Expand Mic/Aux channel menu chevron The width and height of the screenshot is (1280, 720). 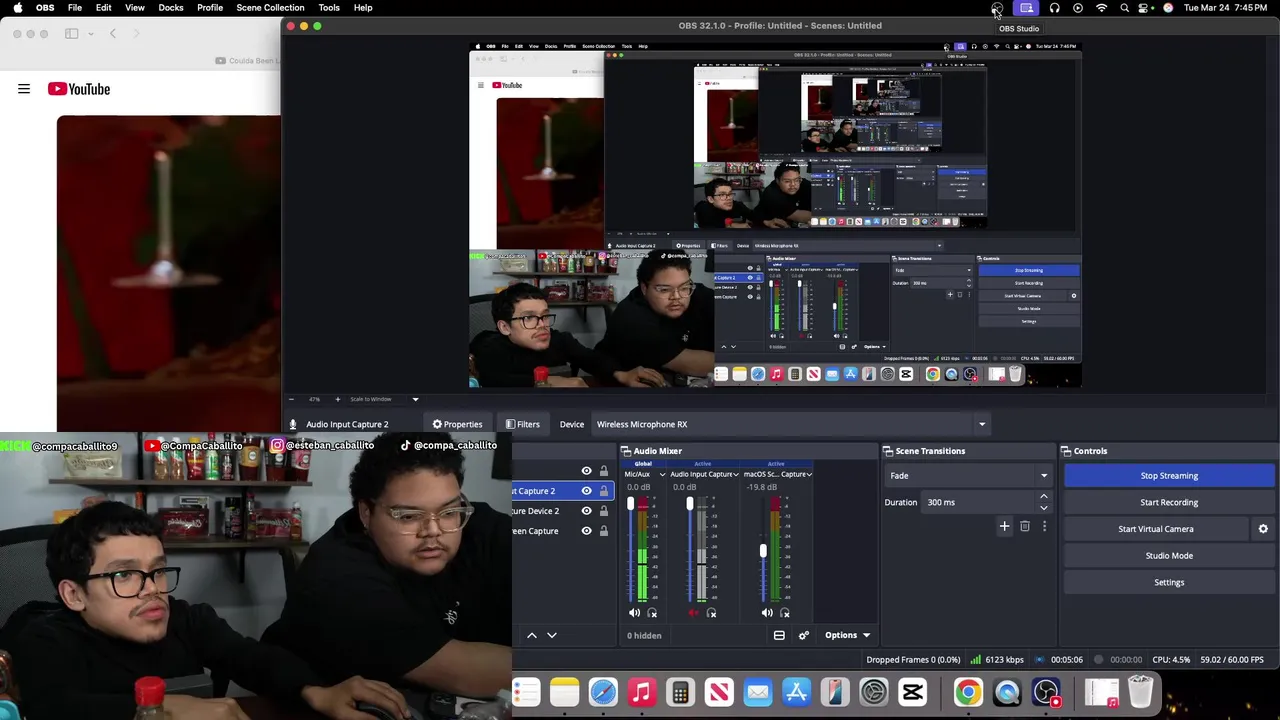[x=662, y=474]
